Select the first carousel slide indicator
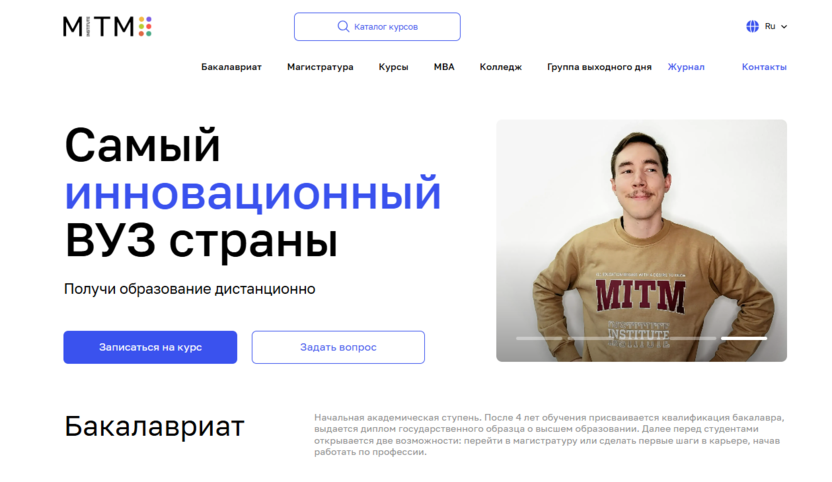Screen dimensions: 832x482 [x=539, y=338]
